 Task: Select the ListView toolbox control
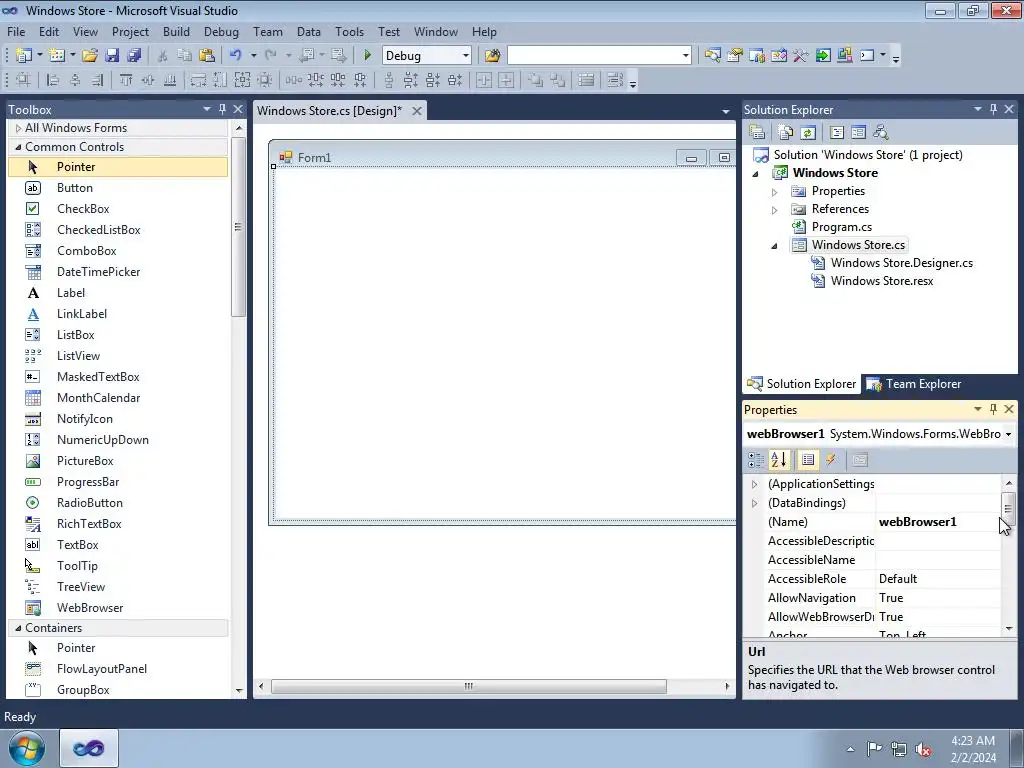click(118, 355)
